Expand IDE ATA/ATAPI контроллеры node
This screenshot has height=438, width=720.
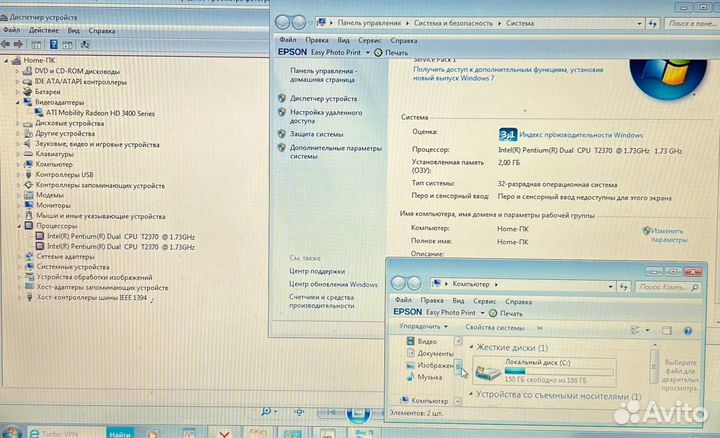[17, 82]
